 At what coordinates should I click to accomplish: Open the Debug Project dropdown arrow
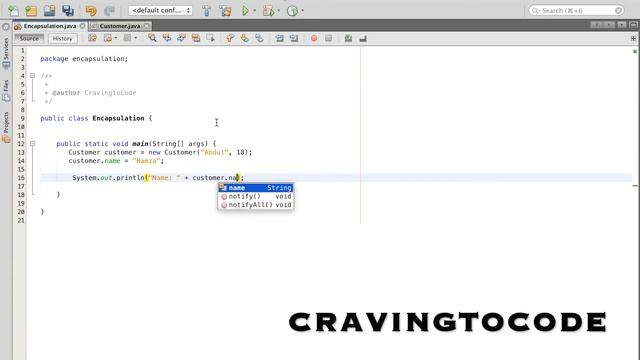[x=279, y=11]
